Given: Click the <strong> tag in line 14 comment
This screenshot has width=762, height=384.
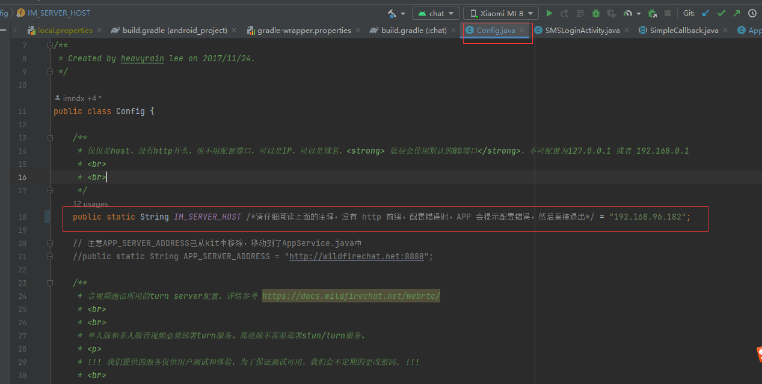Looking at the screenshot, I should (x=365, y=151).
